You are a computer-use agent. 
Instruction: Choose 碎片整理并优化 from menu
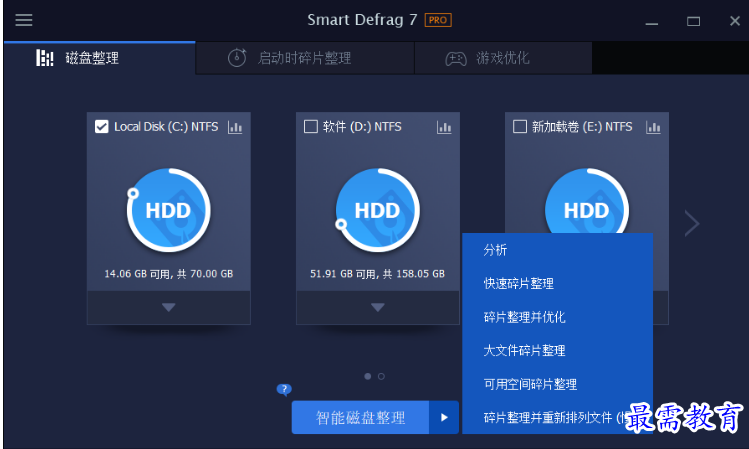click(557, 317)
